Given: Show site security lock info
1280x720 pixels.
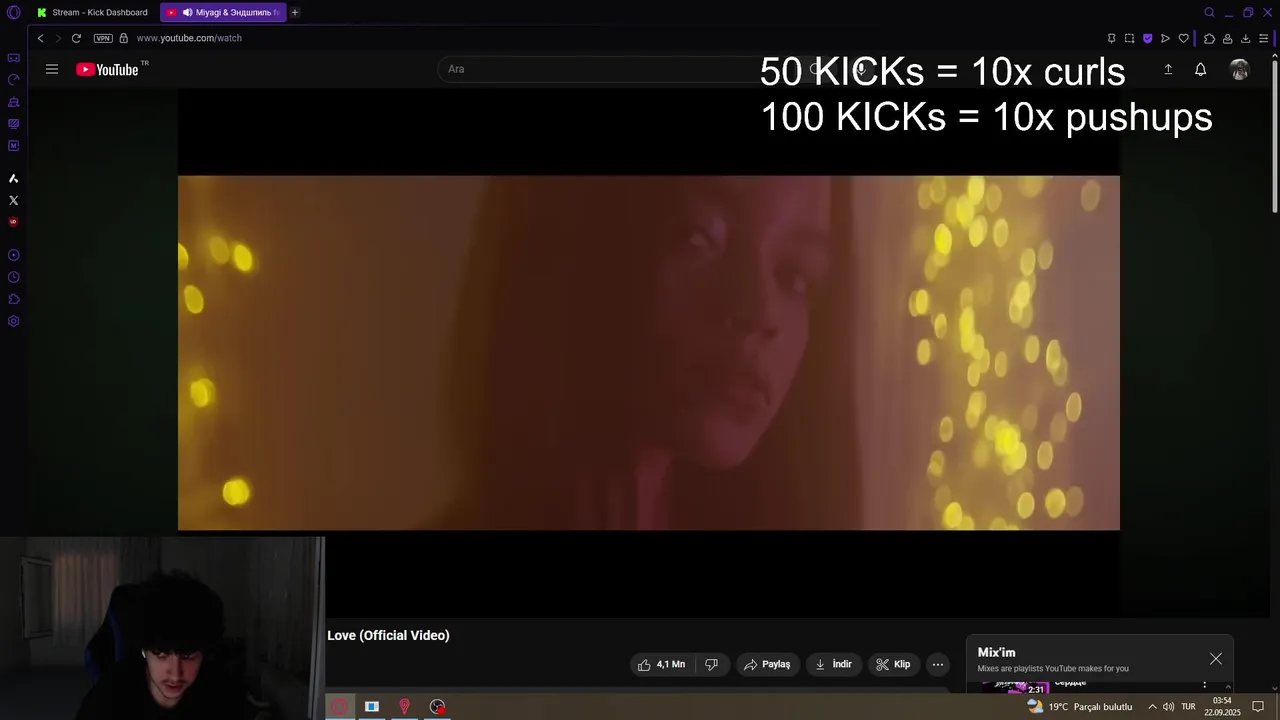Looking at the screenshot, I should (x=124, y=38).
